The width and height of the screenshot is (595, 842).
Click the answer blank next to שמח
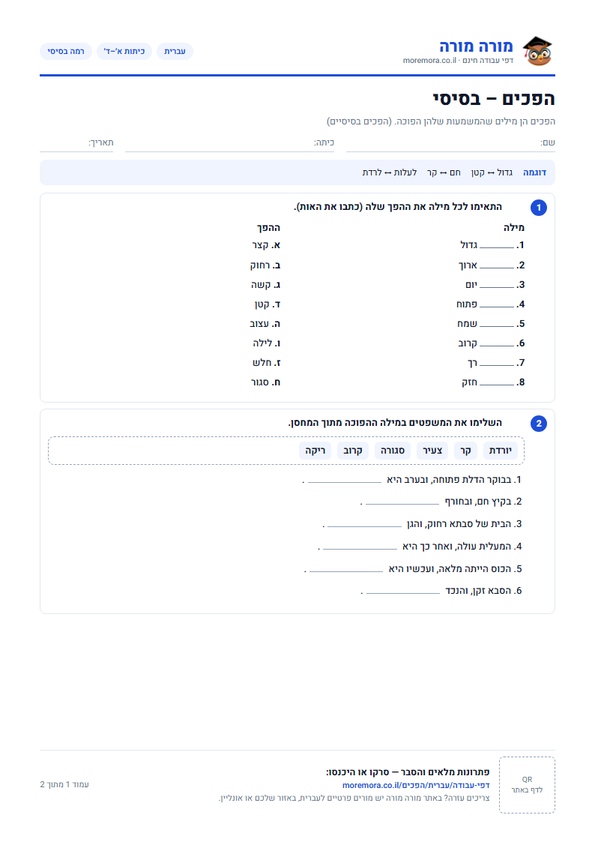click(x=497, y=325)
